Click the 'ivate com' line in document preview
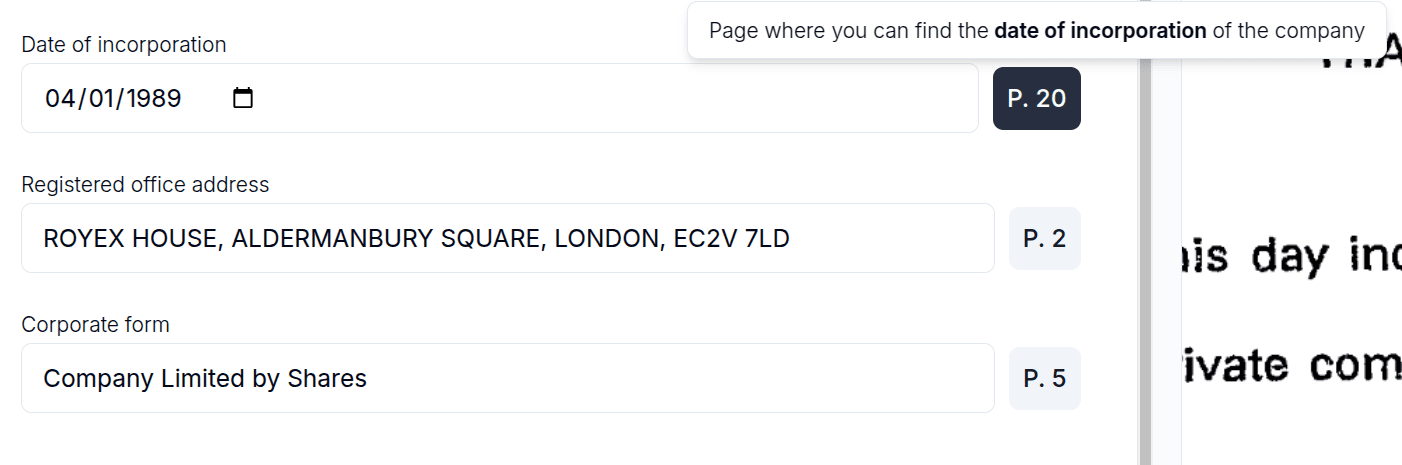The height and width of the screenshot is (465, 1402). [x=1290, y=365]
